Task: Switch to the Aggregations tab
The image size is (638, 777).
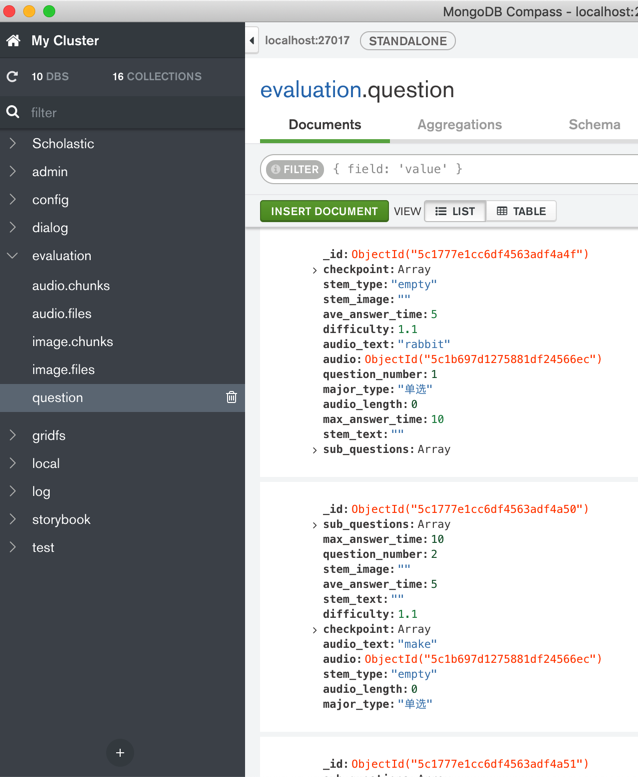Action: coord(460,125)
